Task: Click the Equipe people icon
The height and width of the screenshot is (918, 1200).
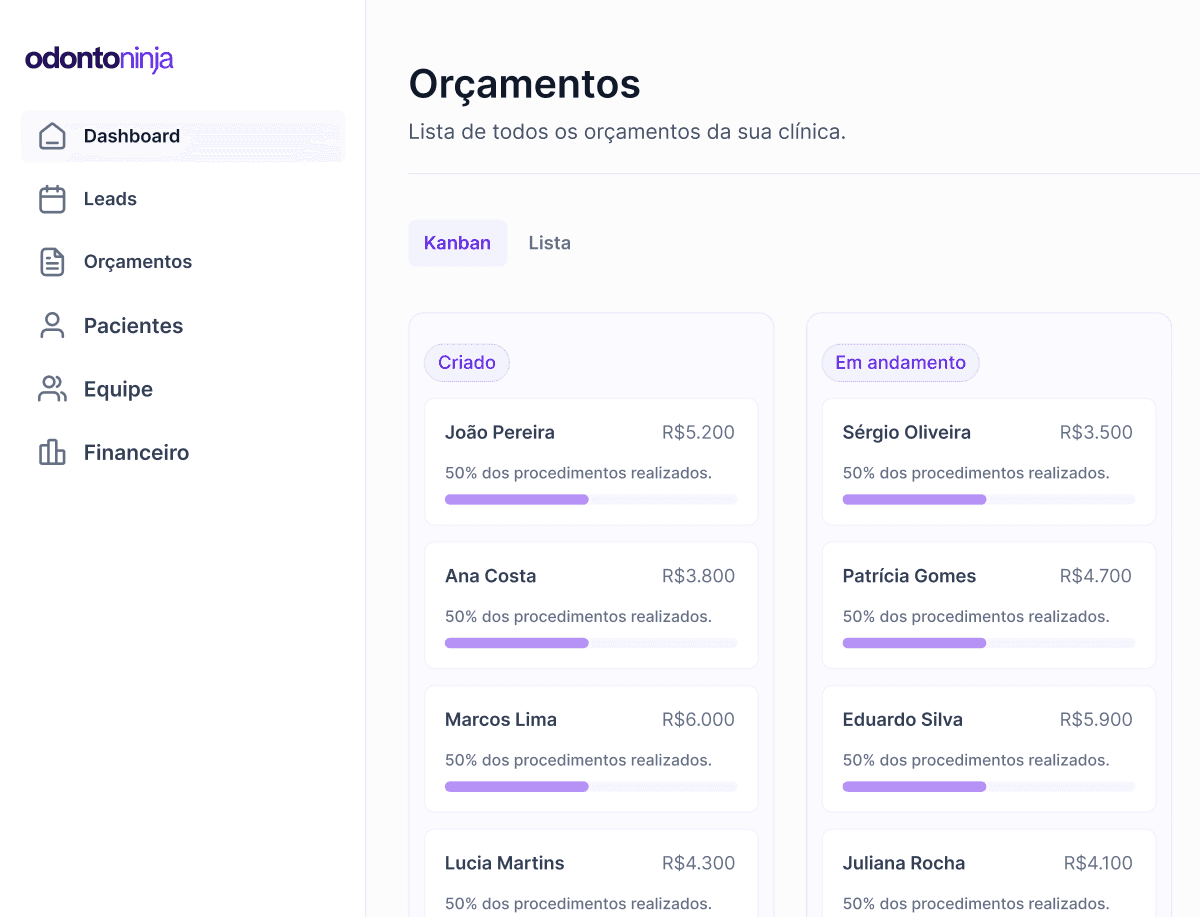Action: [52, 389]
